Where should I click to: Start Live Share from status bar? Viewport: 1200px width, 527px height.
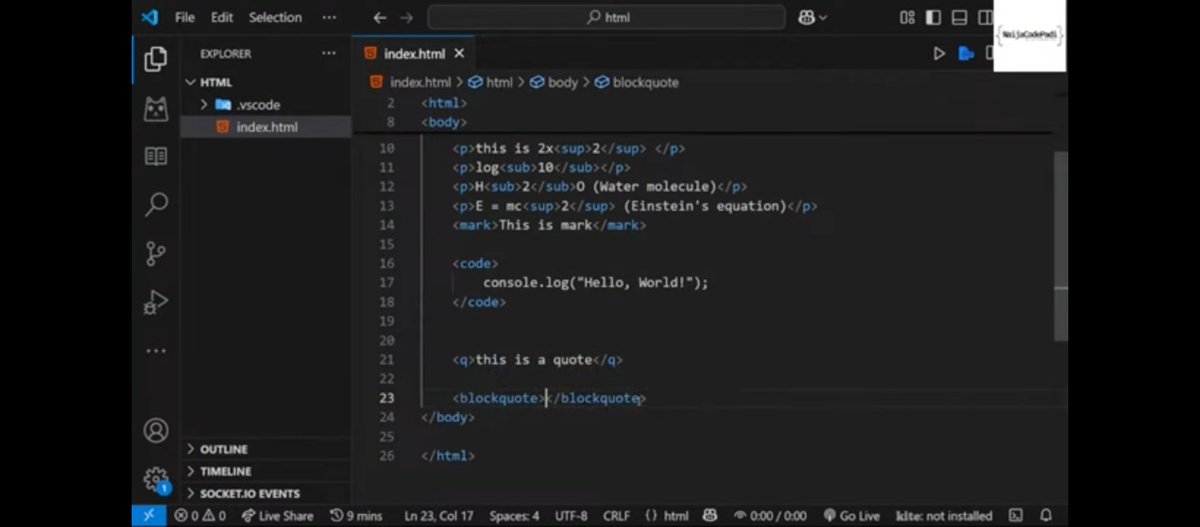click(x=277, y=516)
